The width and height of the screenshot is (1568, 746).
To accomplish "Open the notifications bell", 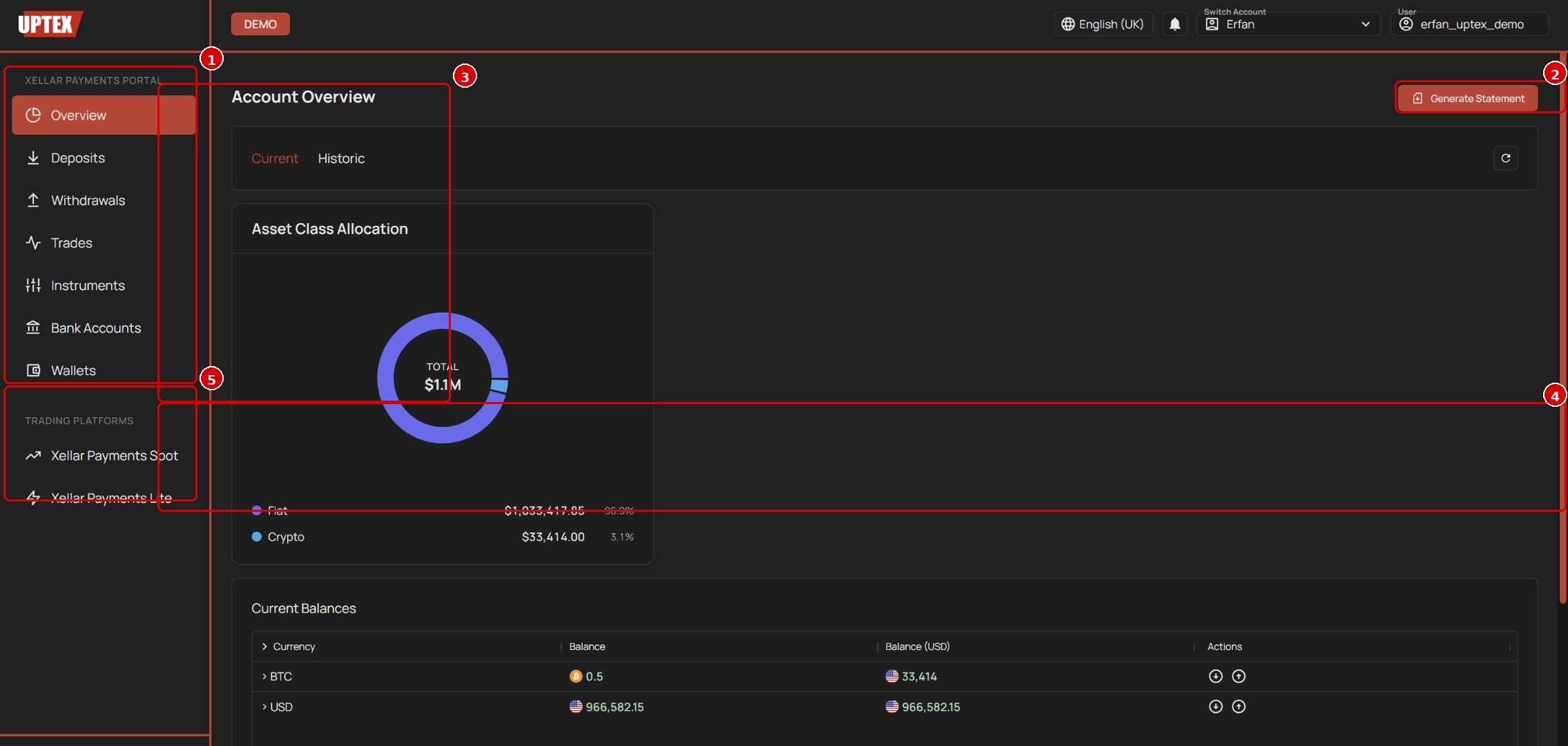I will tap(1174, 24).
